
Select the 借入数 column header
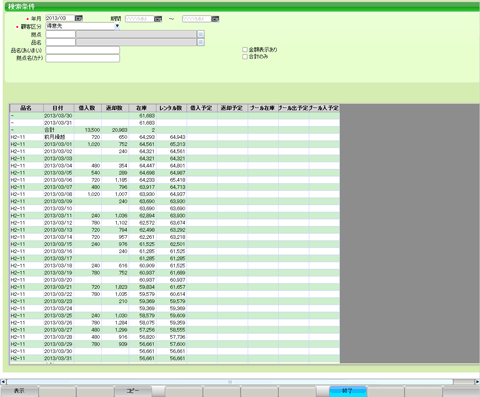[87, 108]
